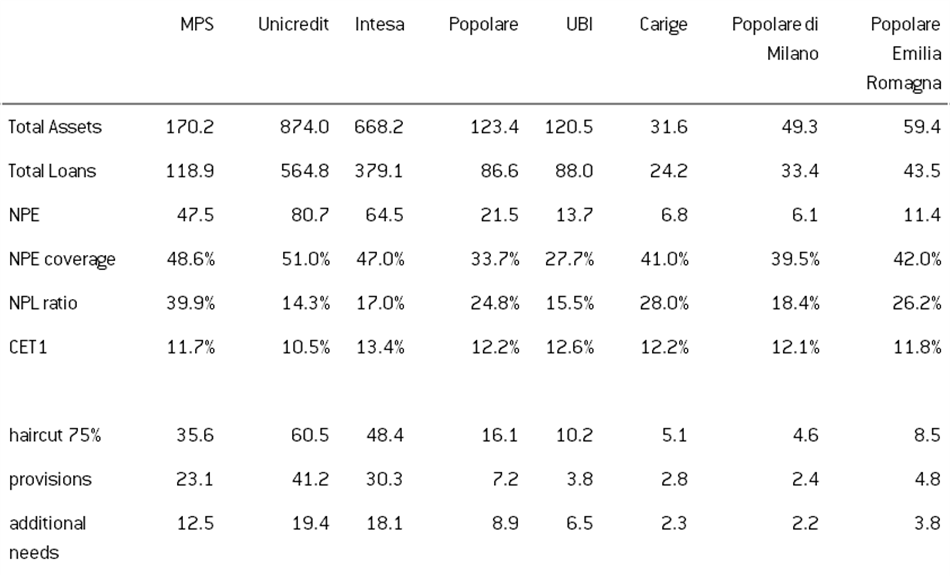950x576 pixels.
Task: Click the Carige column header
Action: tap(663, 25)
